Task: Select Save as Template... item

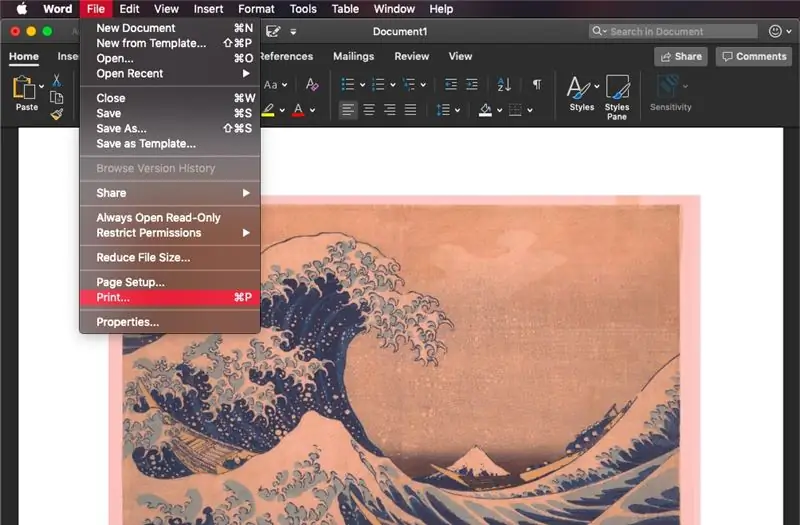Action: (x=170, y=144)
